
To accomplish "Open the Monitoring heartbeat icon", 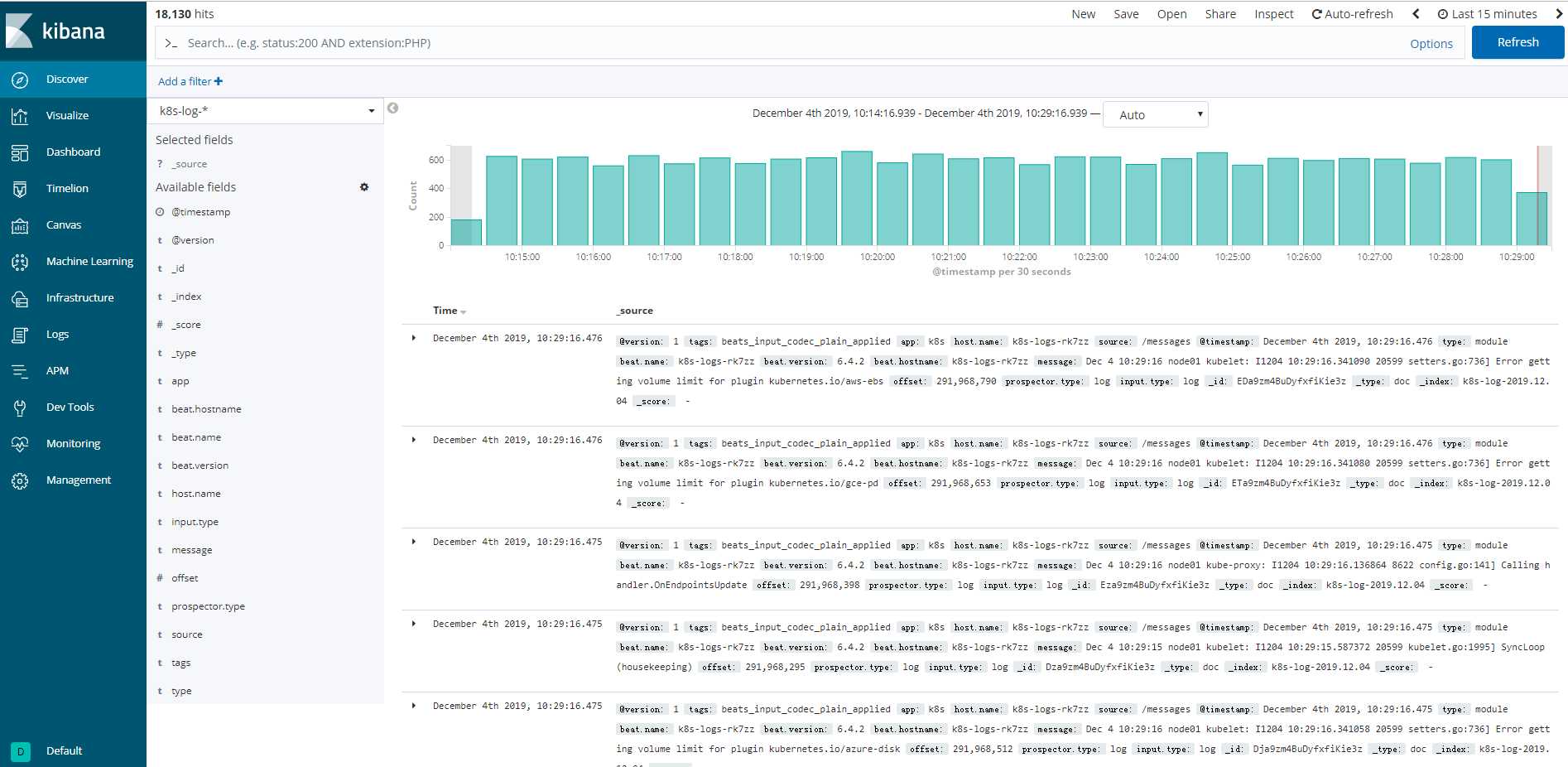I will (20, 444).
